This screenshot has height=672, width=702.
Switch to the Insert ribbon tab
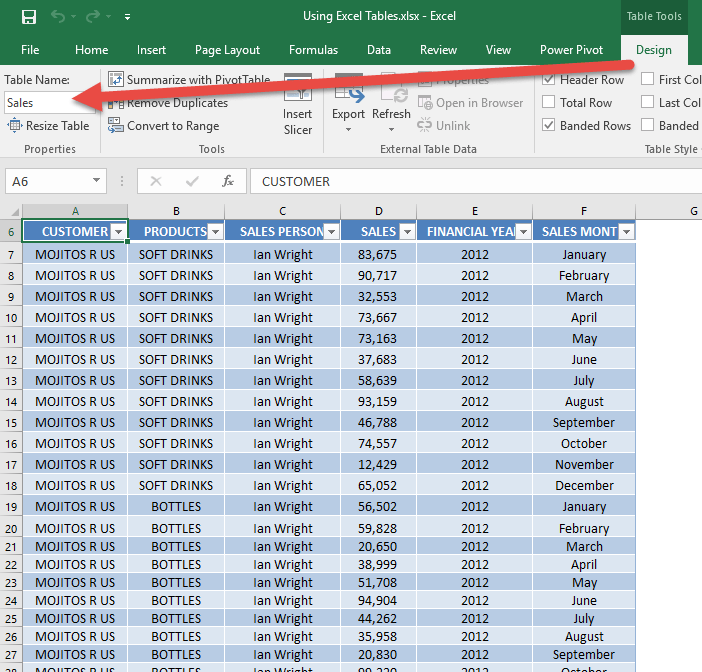coord(151,50)
